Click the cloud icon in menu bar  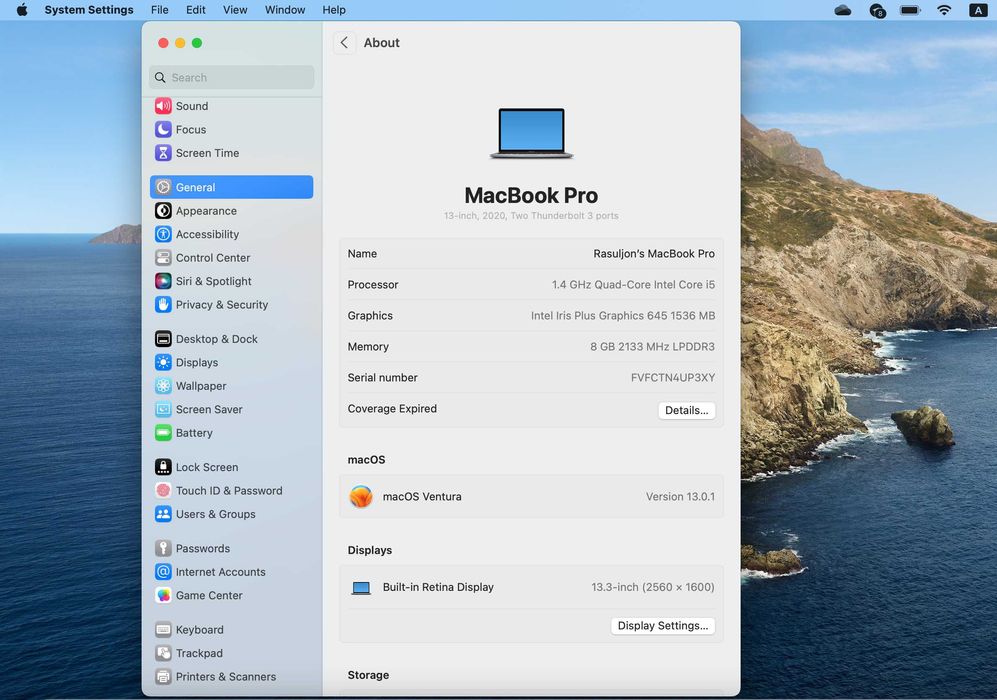pos(843,10)
